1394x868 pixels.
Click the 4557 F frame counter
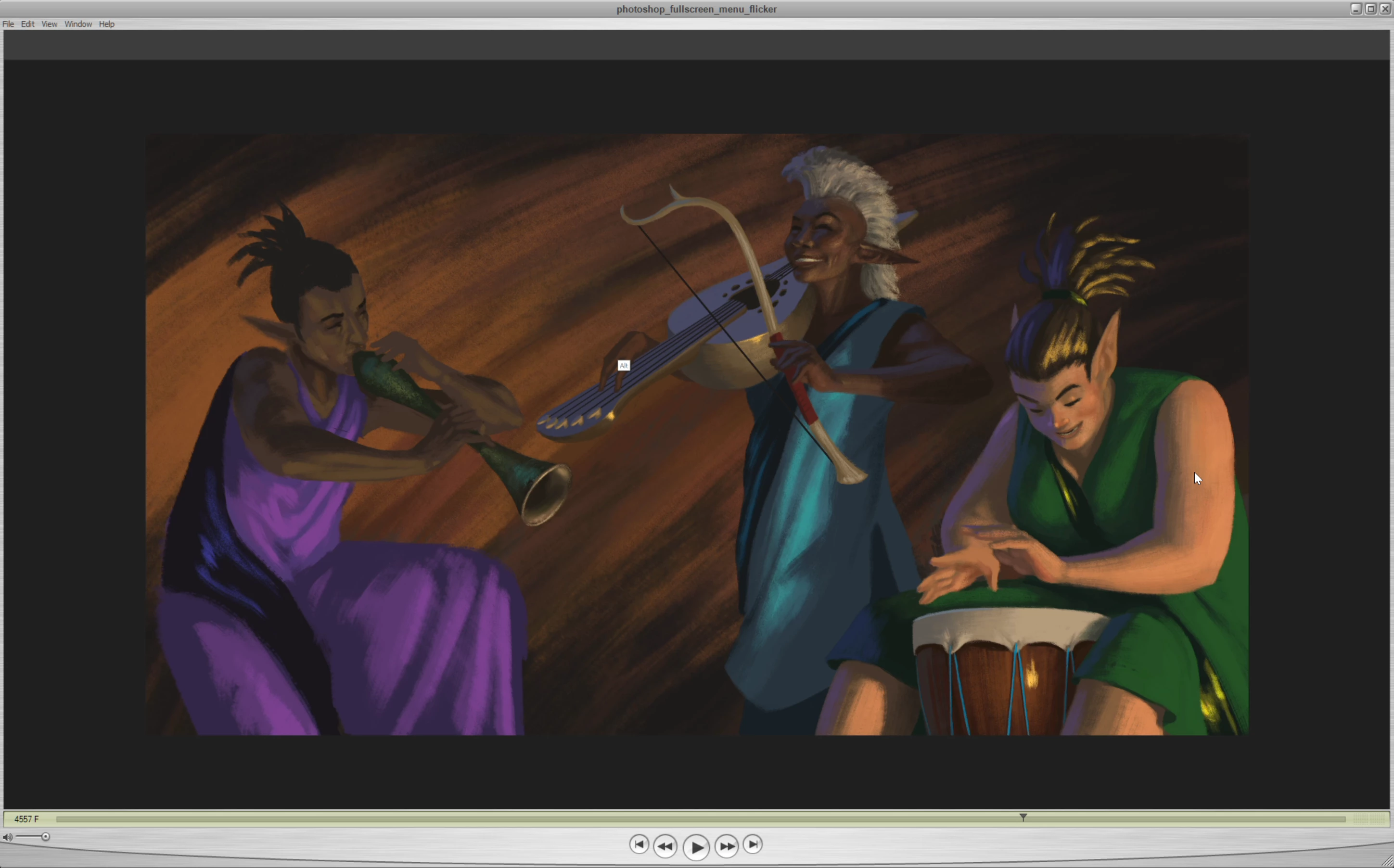[26, 819]
